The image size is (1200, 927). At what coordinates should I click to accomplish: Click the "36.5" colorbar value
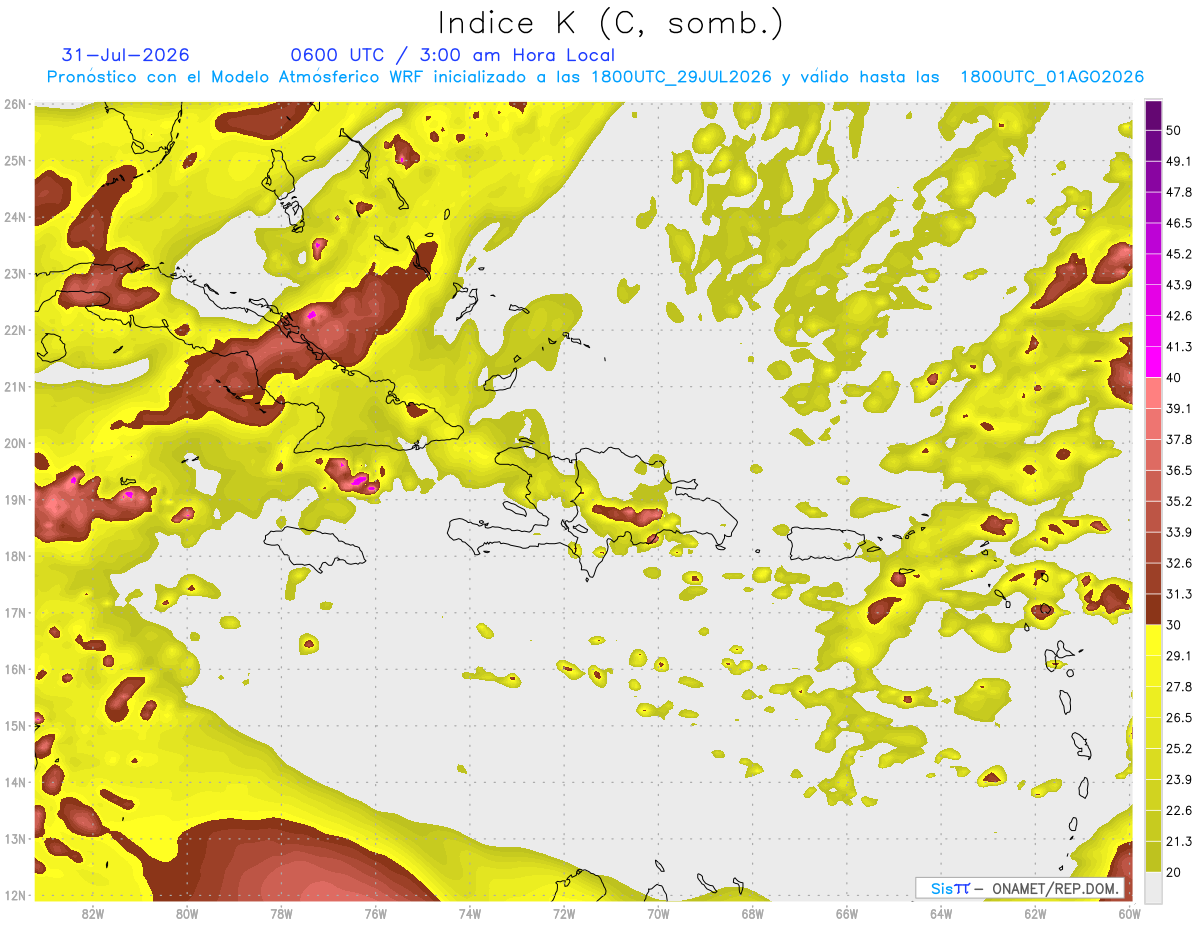tap(1180, 470)
